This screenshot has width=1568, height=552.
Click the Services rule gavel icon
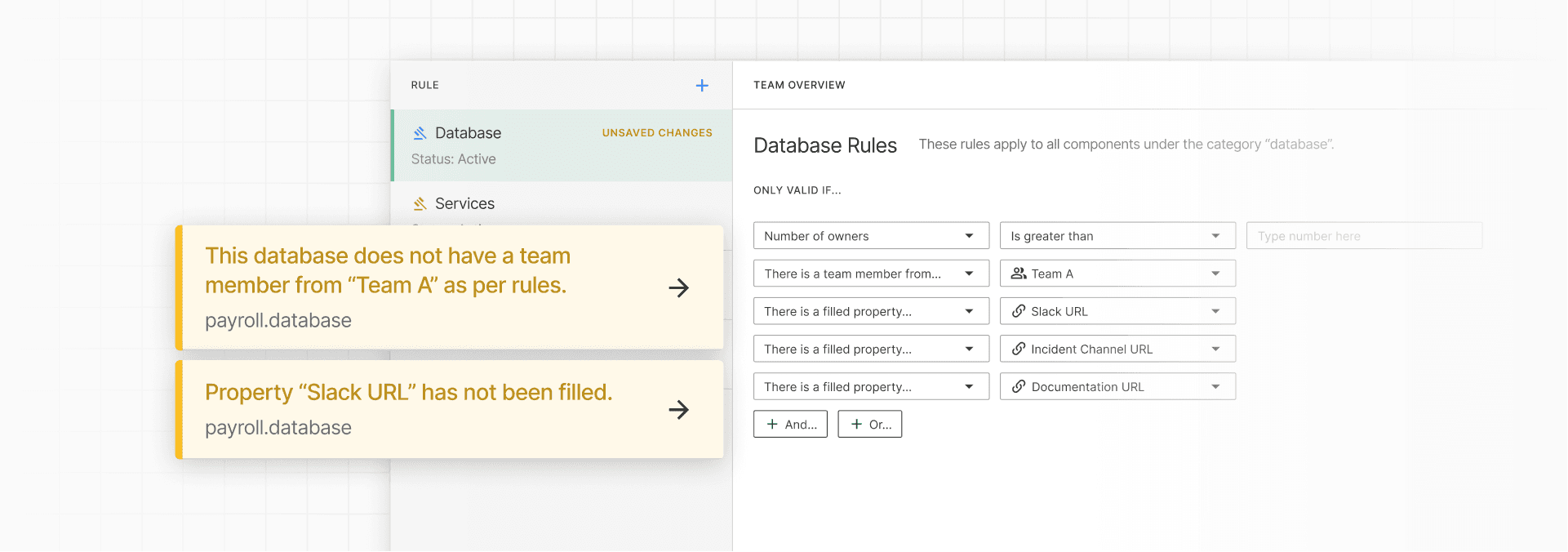[420, 204]
